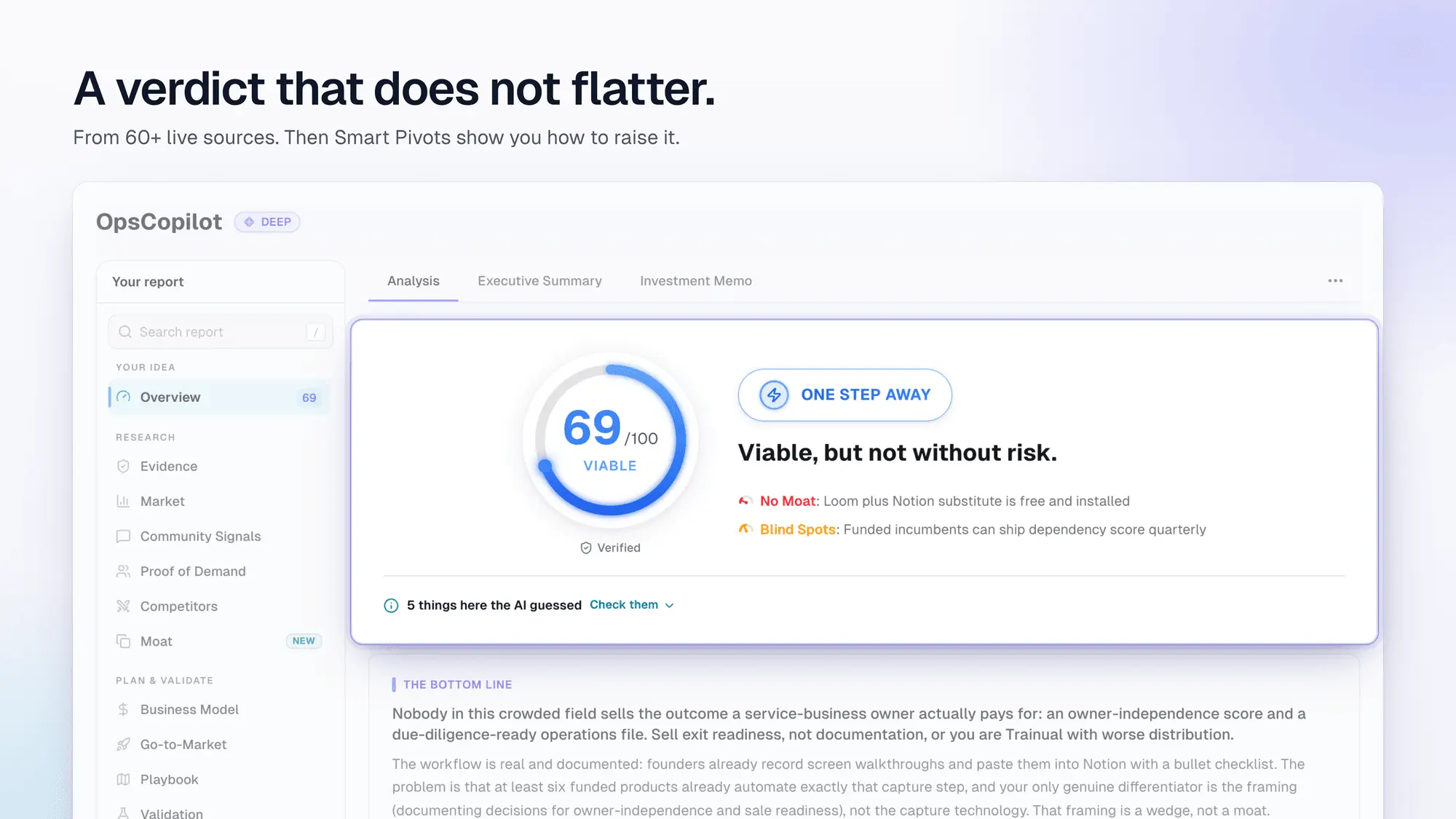Click the Playbook map icon
Screen dimensions: 1456x819
[x=123, y=779]
